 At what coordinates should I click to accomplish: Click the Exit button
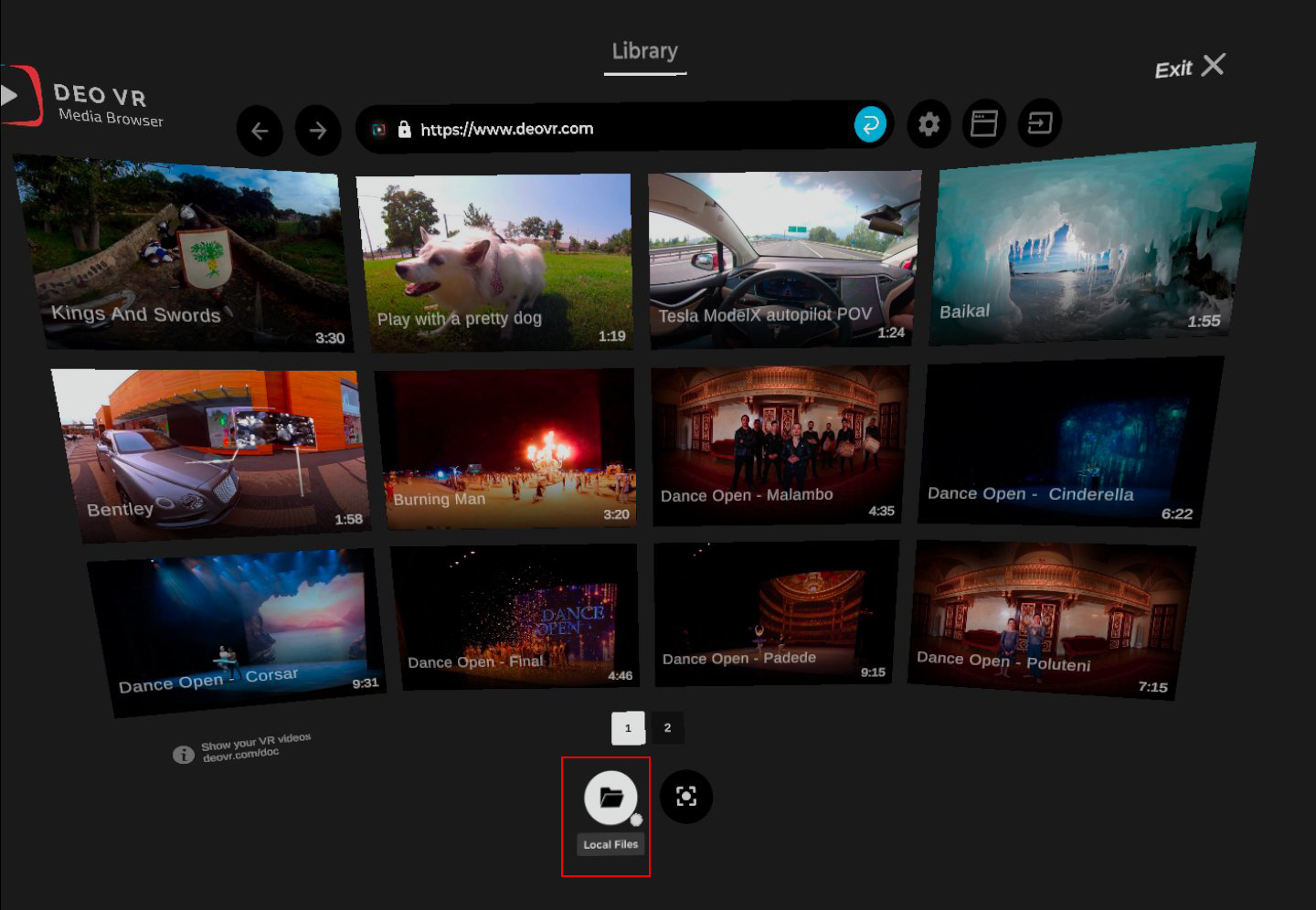(x=1188, y=66)
